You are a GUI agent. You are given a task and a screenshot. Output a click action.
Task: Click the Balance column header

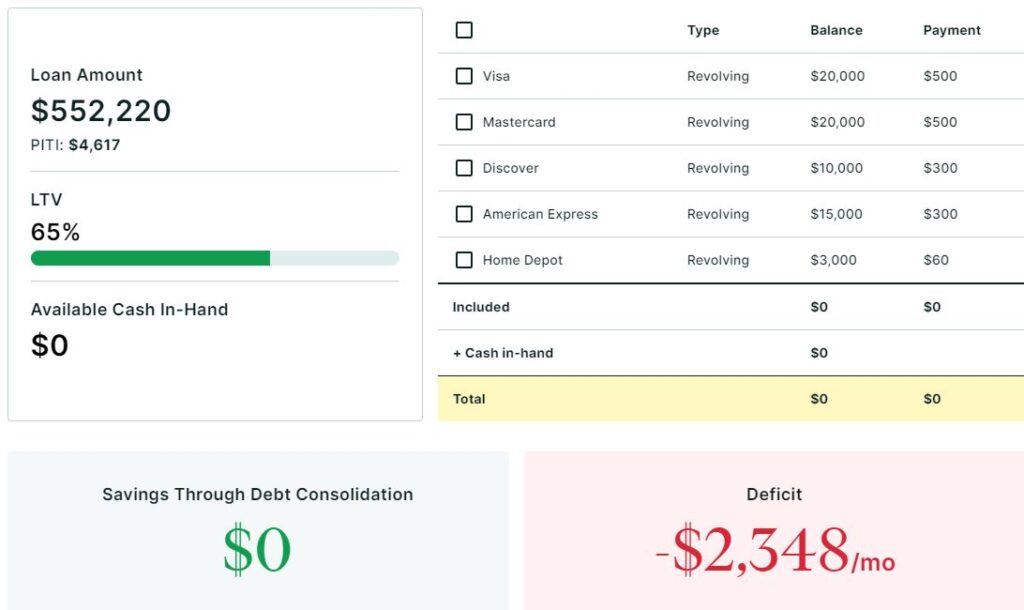835,30
